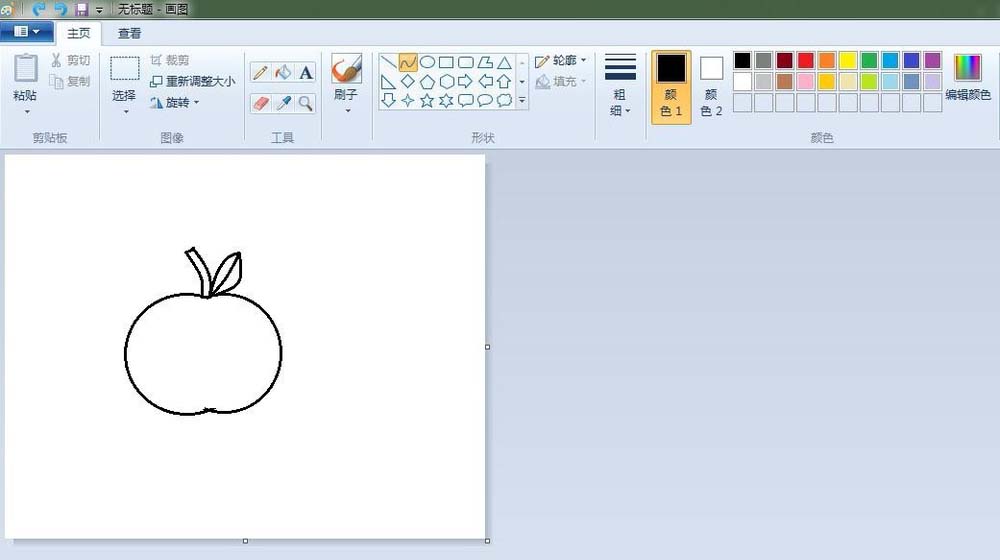1000x560 pixels.
Task: Click the canvas right-edge resize handle
Action: pyautogui.click(x=488, y=347)
